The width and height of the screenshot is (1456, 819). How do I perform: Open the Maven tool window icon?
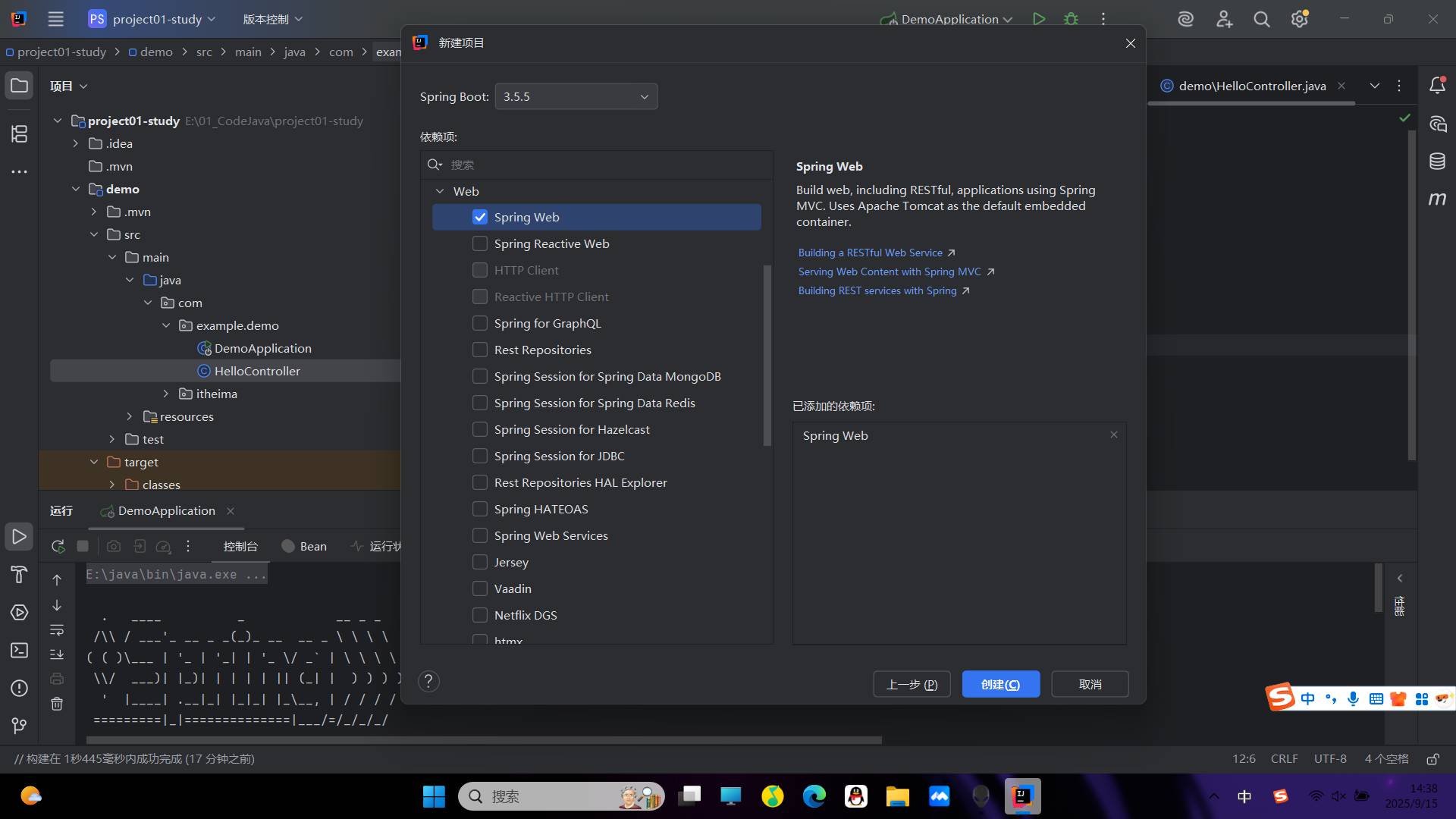(1437, 199)
